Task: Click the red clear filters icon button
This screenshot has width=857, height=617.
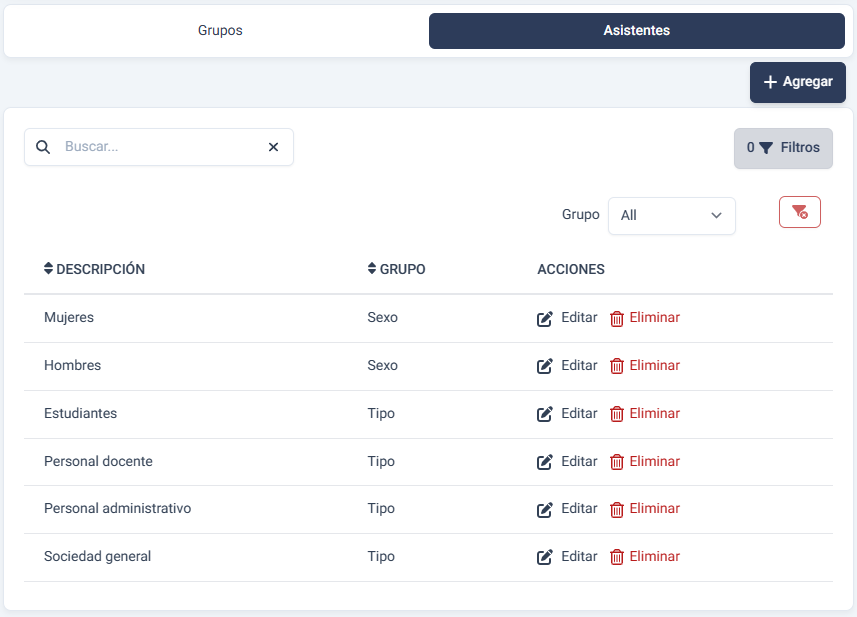Action: [799, 212]
